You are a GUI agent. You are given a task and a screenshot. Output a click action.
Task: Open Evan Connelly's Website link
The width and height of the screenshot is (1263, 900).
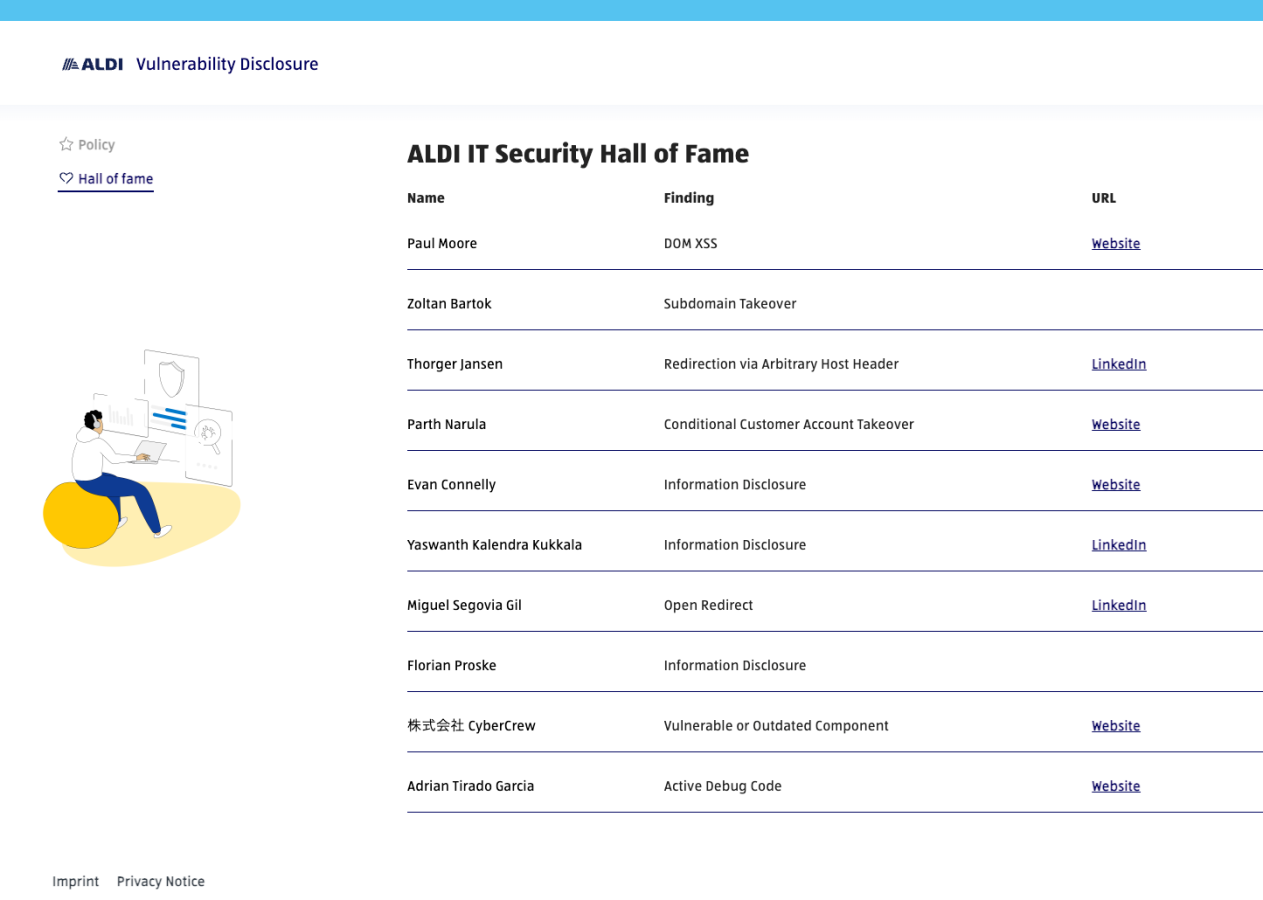(x=1115, y=485)
